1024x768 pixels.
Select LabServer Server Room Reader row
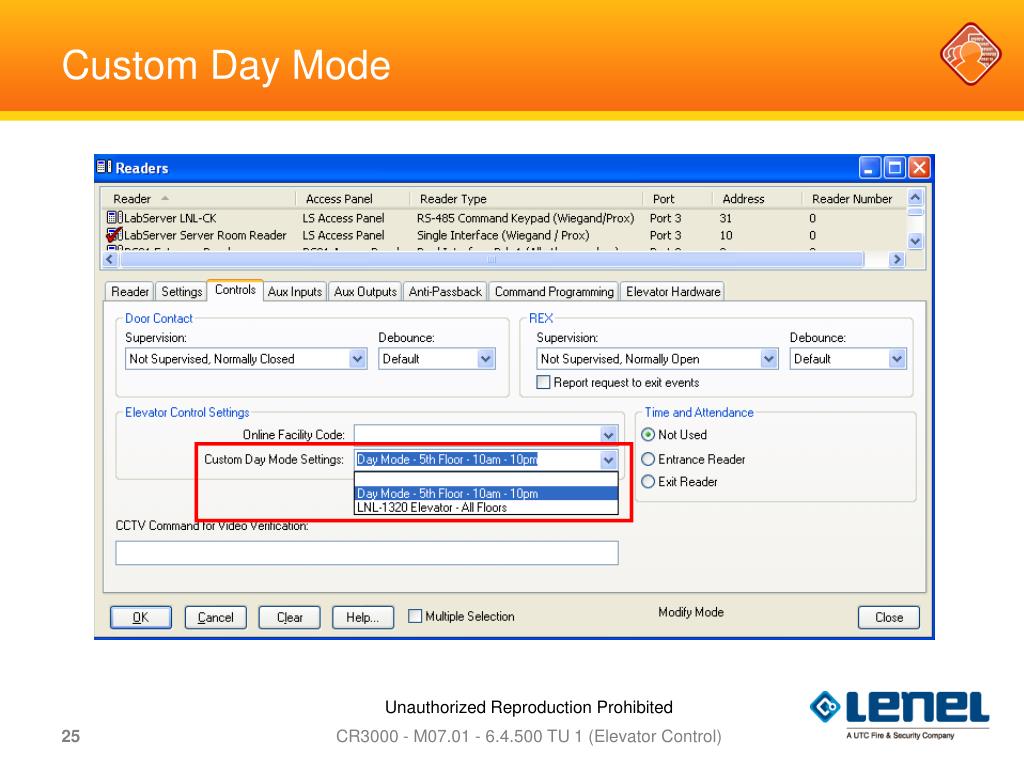[504, 235]
